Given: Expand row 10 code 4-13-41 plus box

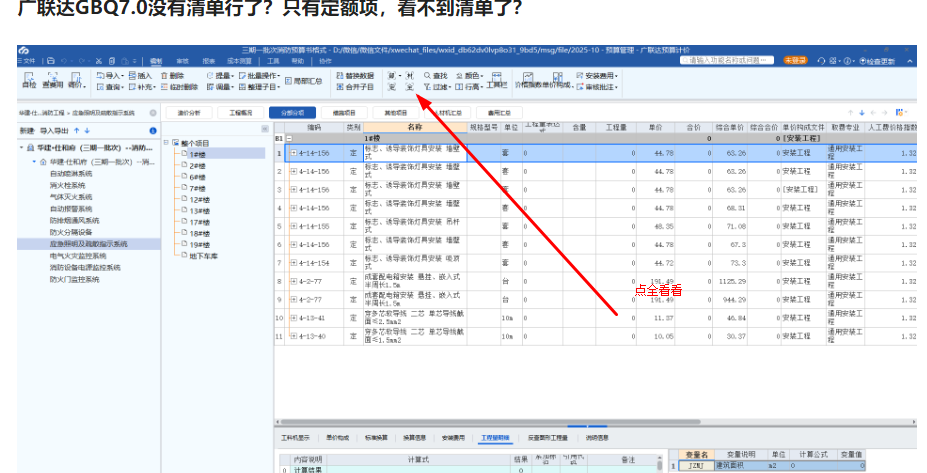Looking at the screenshot, I should [294, 318].
